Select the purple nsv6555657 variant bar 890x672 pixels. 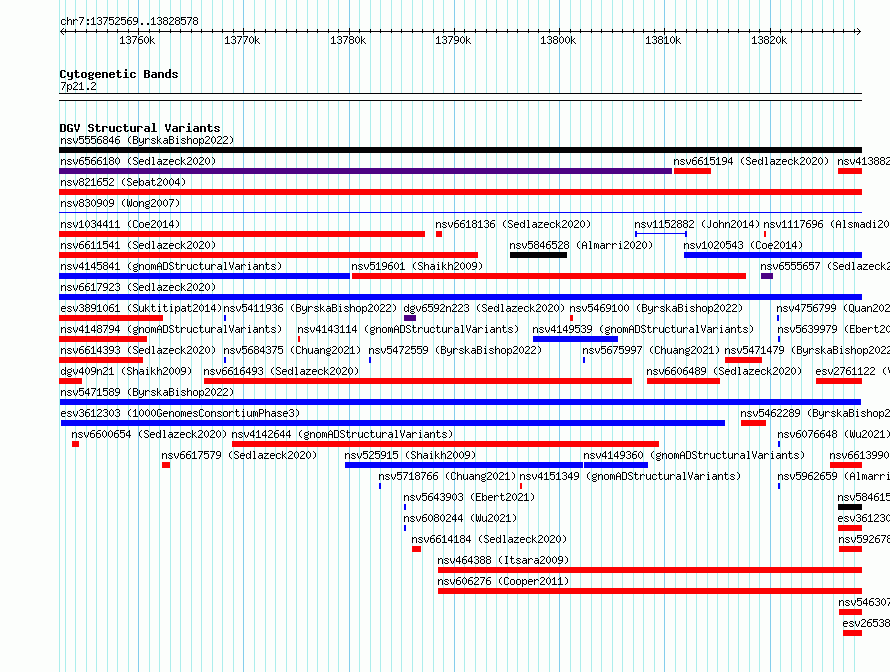coord(767,276)
